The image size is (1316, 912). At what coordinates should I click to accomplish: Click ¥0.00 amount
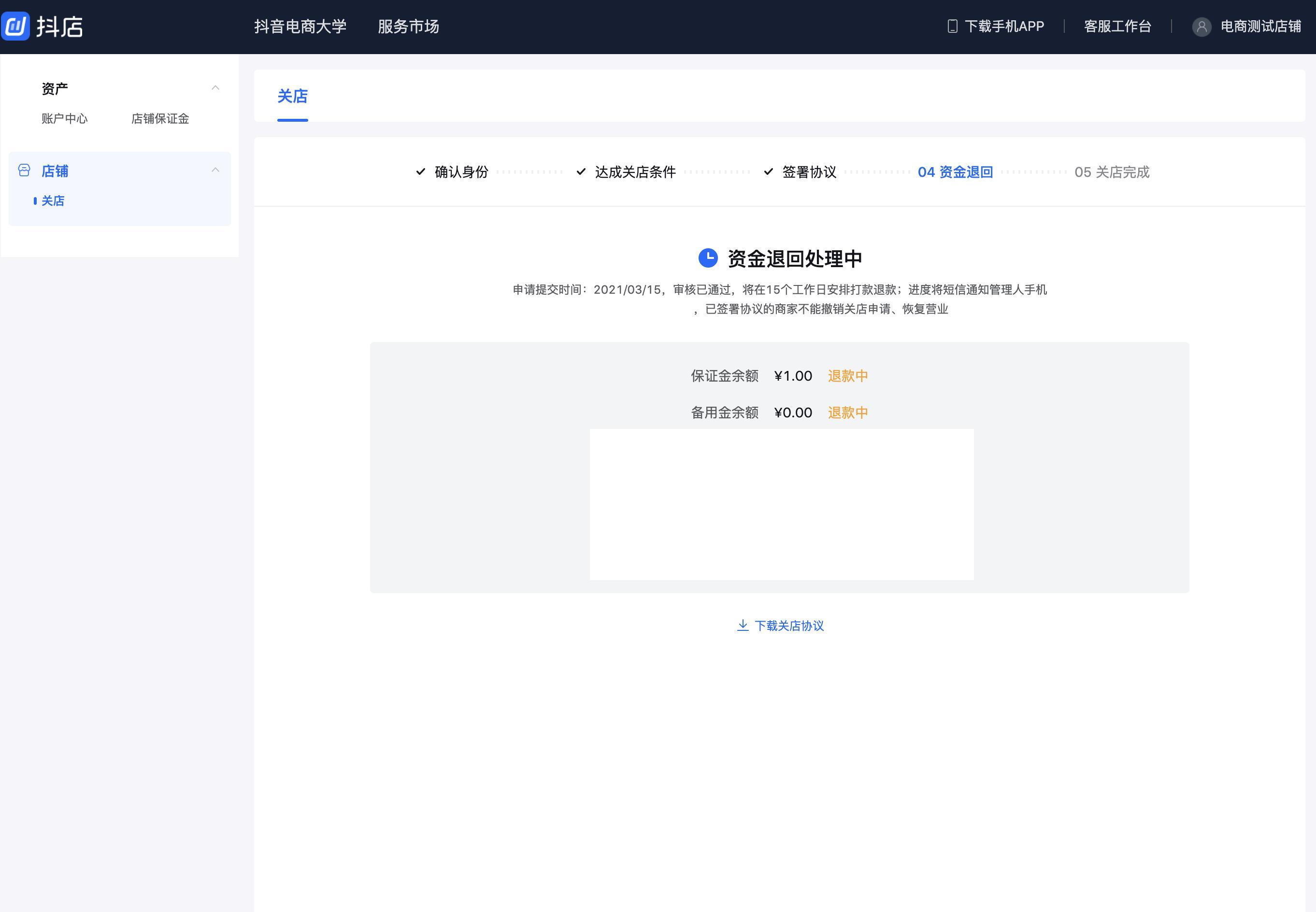click(793, 413)
